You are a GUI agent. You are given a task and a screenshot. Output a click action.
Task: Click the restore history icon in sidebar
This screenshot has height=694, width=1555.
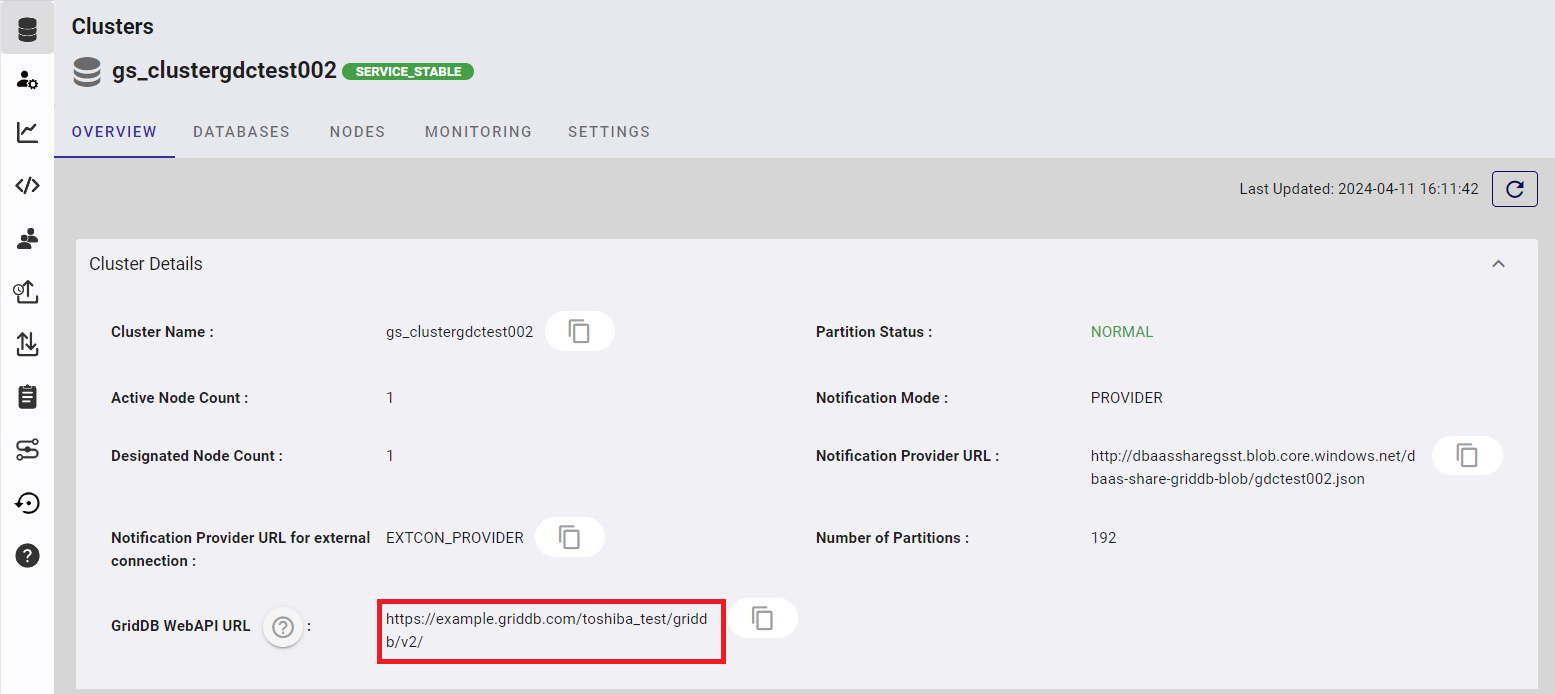[28, 503]
